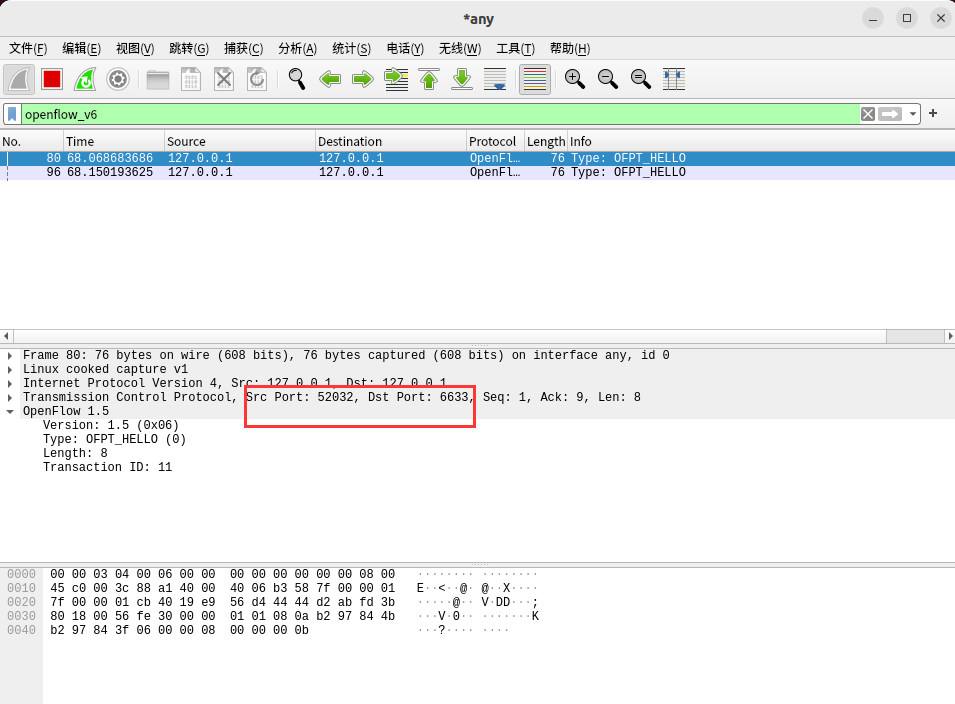Screen dimensions: 955x704
Task: Add a filter button with plus
Action: [933, 113]
